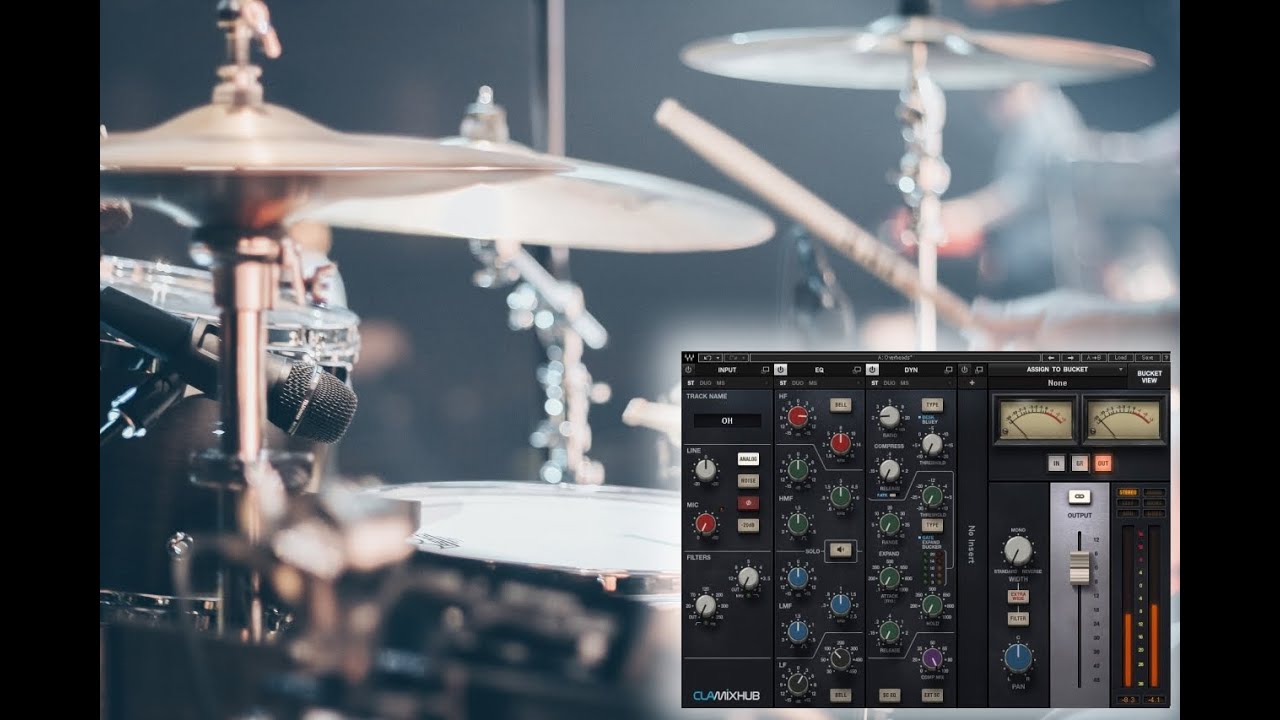Toggle the INPUT section power button
Viewport: 1280px width, 720px height.
(x=689, y=370)
